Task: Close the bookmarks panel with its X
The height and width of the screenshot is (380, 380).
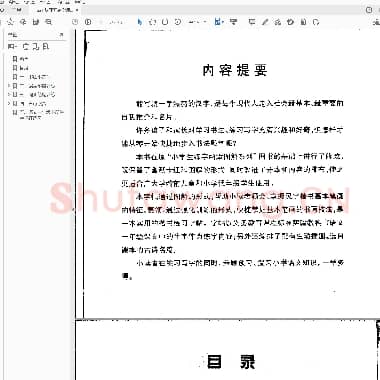Action: [x=61, y=34]
